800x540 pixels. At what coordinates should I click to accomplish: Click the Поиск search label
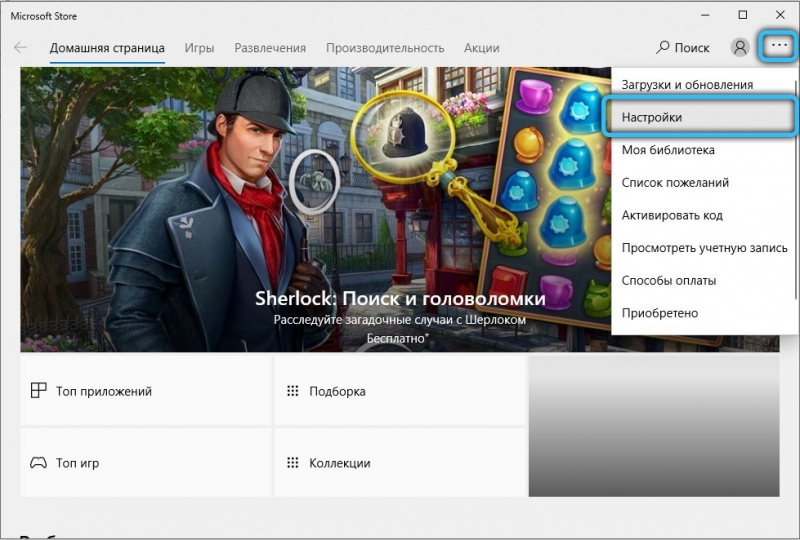click(692, 48)
